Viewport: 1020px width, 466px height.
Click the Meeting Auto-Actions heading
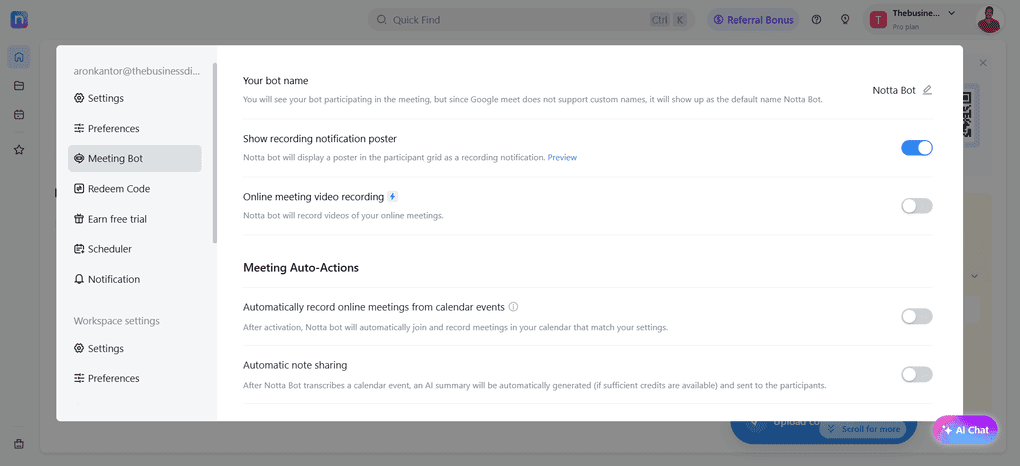[301, 267]
